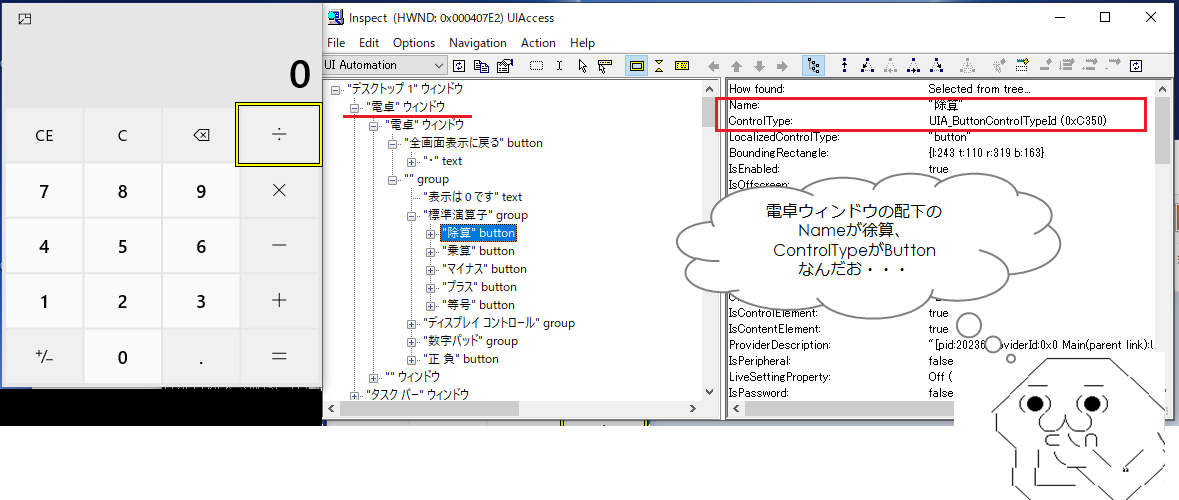Screen dimensions: 1179x500
Task: Click the clipboard settings icon in Inspect toolbar
Action: [x=505, y=66]
